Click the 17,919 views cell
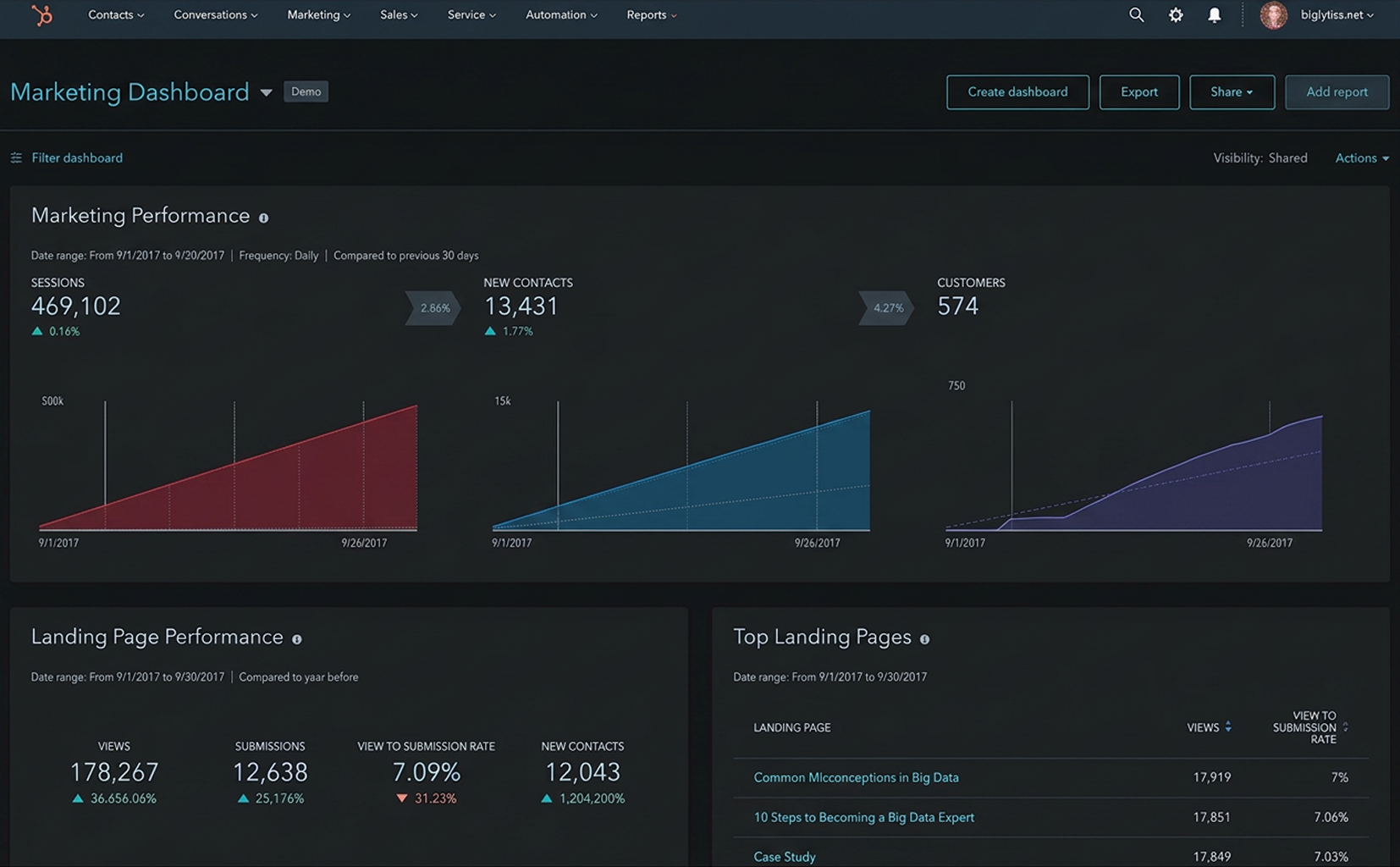Image resolution: width=1400 pixels, height=867 pixels. tap(1212, 777)
